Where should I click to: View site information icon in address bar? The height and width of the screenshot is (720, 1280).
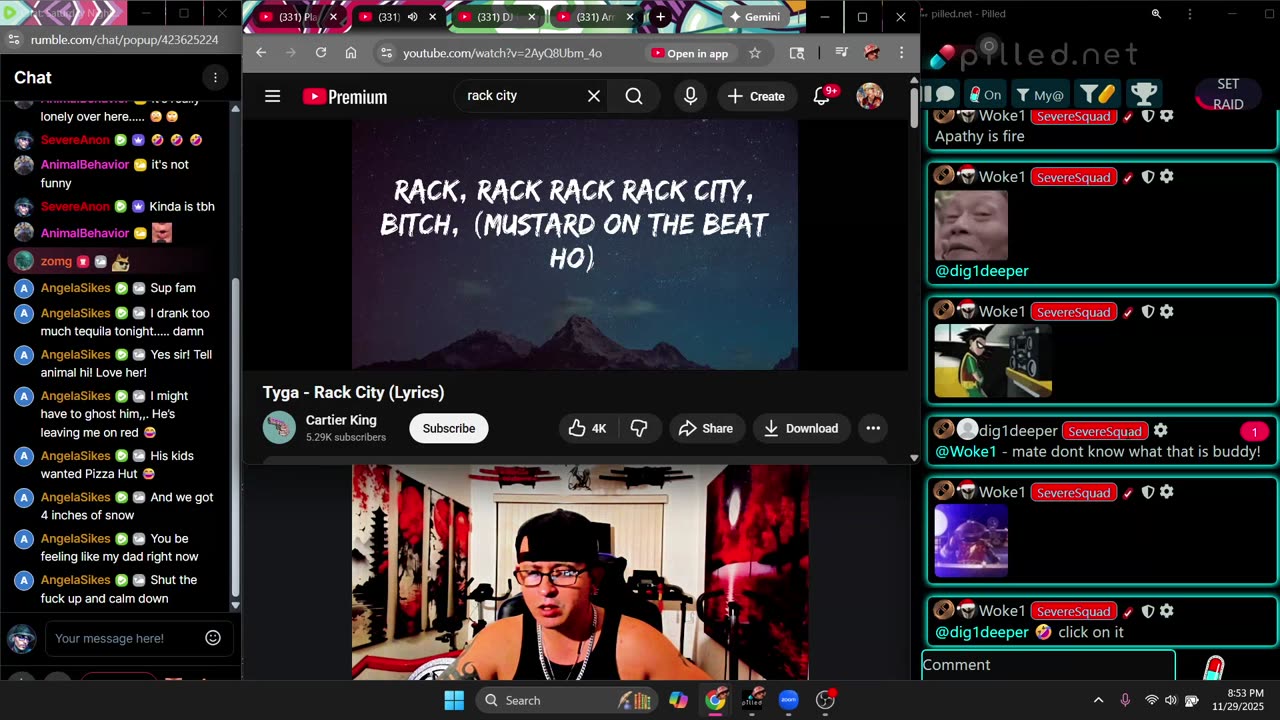pyautogui.click(x=386, y=53)
